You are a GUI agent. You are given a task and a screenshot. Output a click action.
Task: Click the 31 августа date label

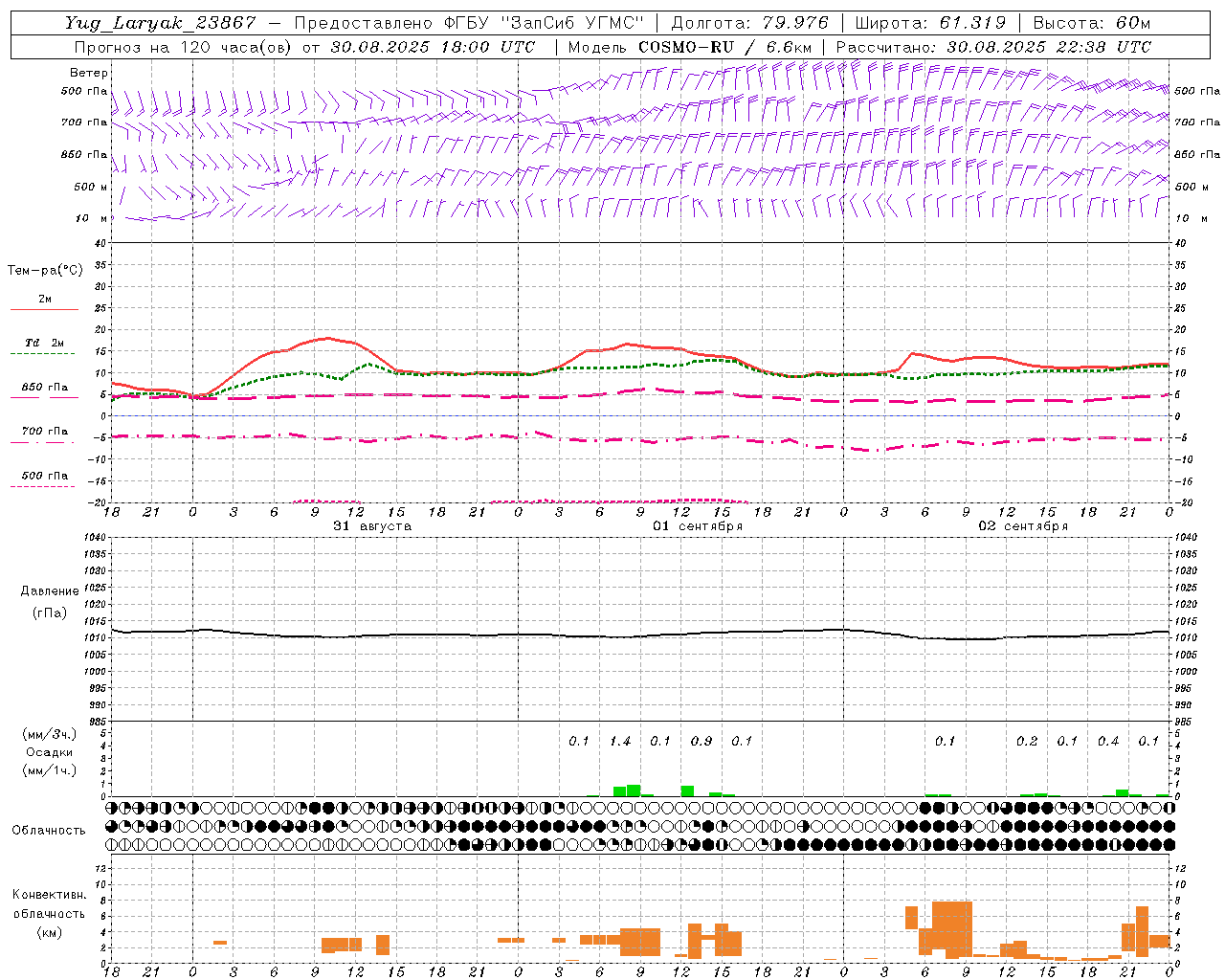point(372,526)
